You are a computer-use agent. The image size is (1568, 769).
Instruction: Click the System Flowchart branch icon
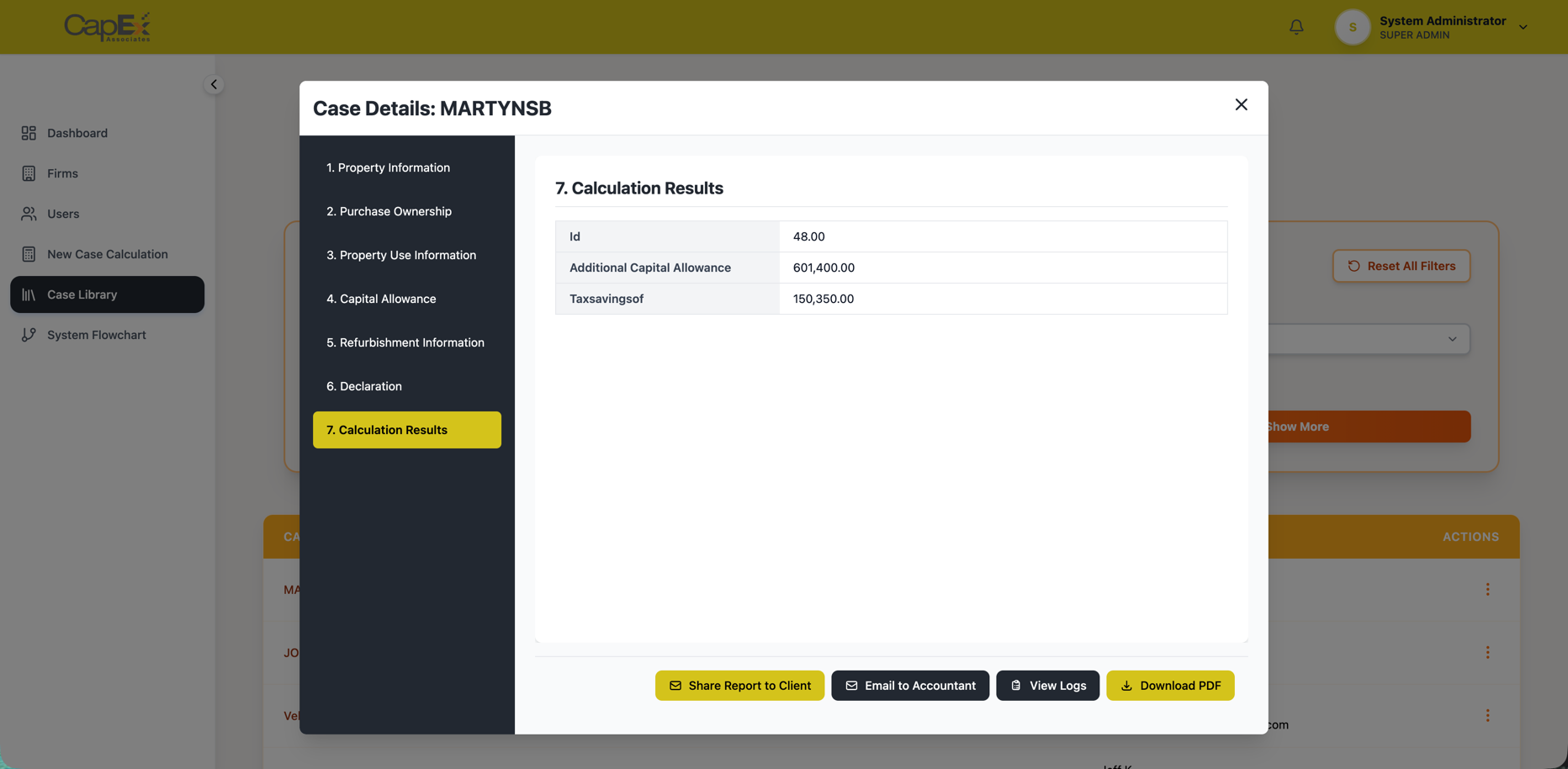pos(29,335)
